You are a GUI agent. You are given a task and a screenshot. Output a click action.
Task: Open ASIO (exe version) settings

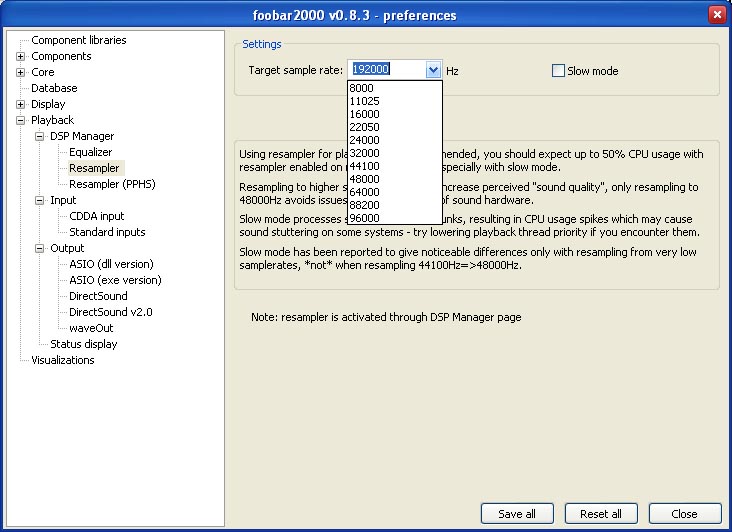pyautogui.click(x=115, y=280)
